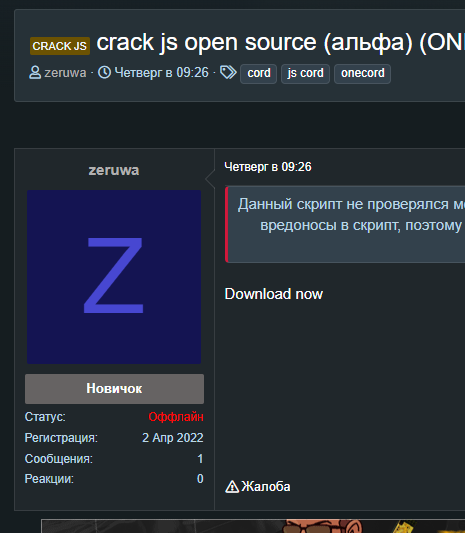Click the clock icon before thread date
The height and width of the screenshot is (533, 465).
104,72
